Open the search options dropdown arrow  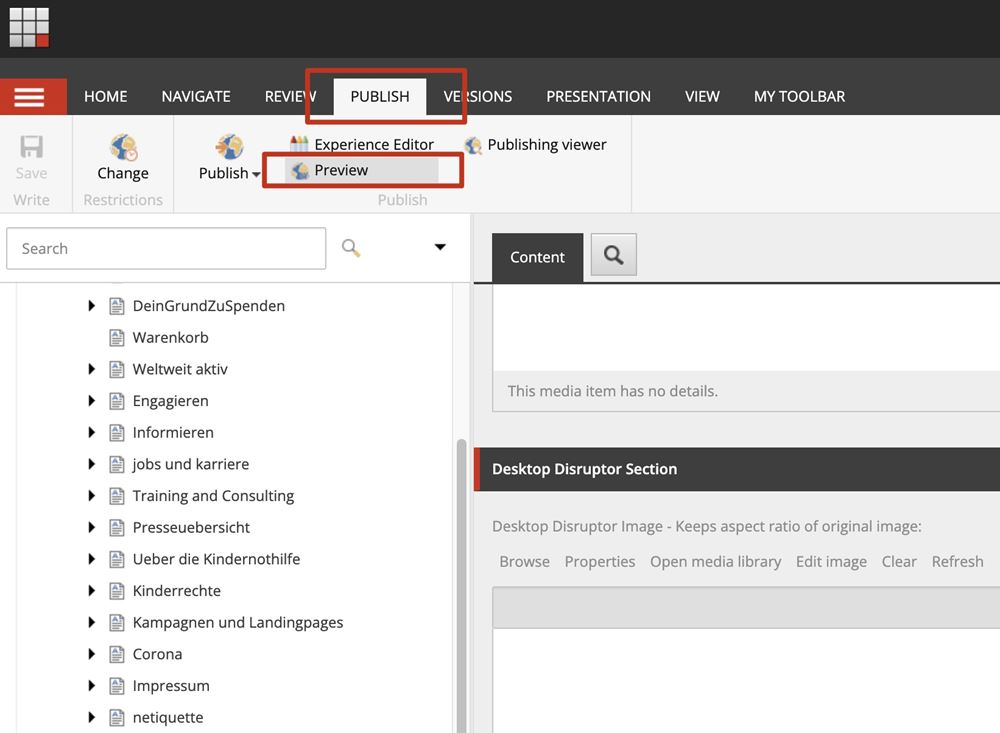(x=440, y=248)
